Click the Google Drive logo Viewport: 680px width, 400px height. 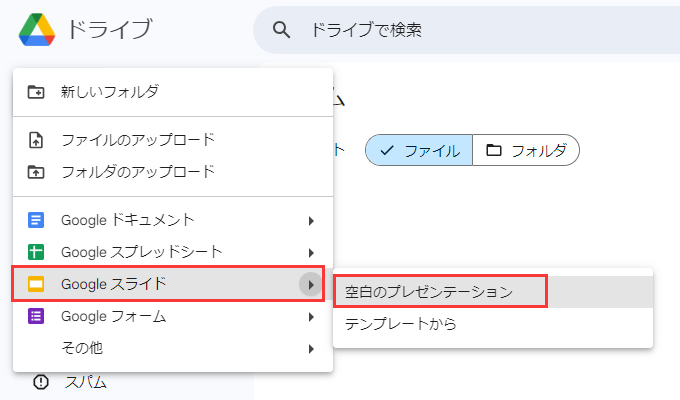(37, 30)
